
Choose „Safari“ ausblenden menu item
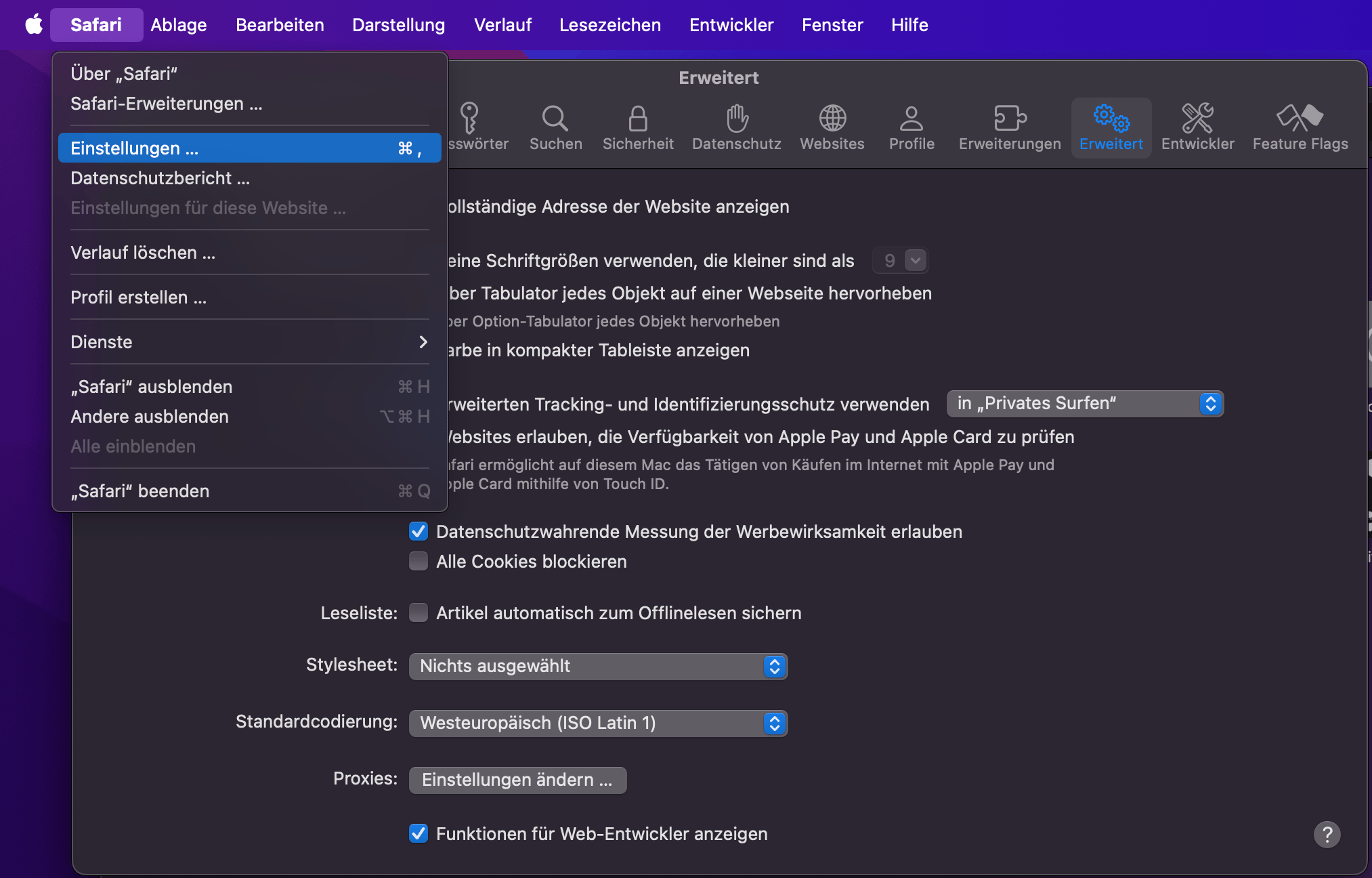click(249, 387)
